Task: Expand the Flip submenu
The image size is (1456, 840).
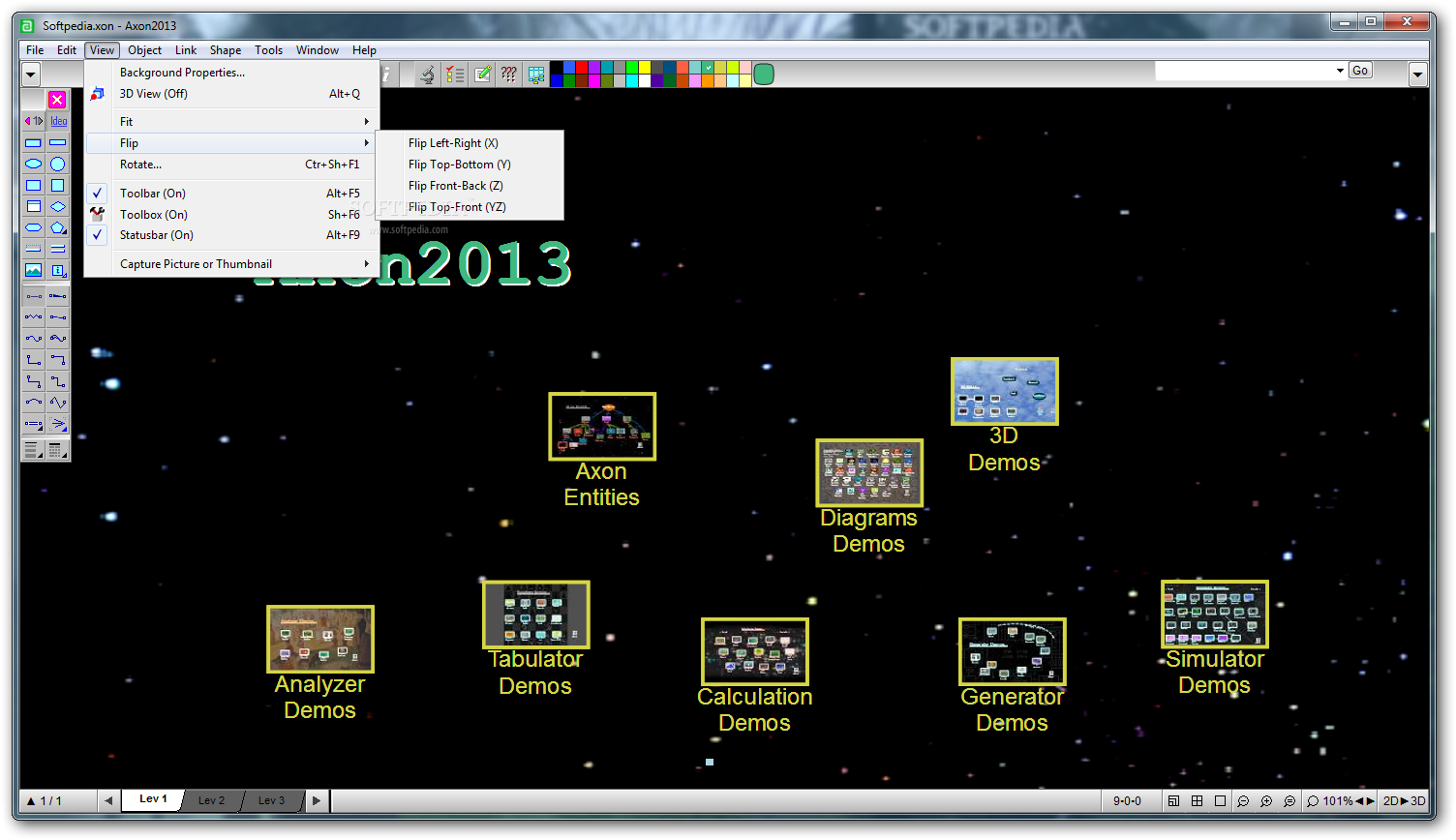Action: [231, 143]
